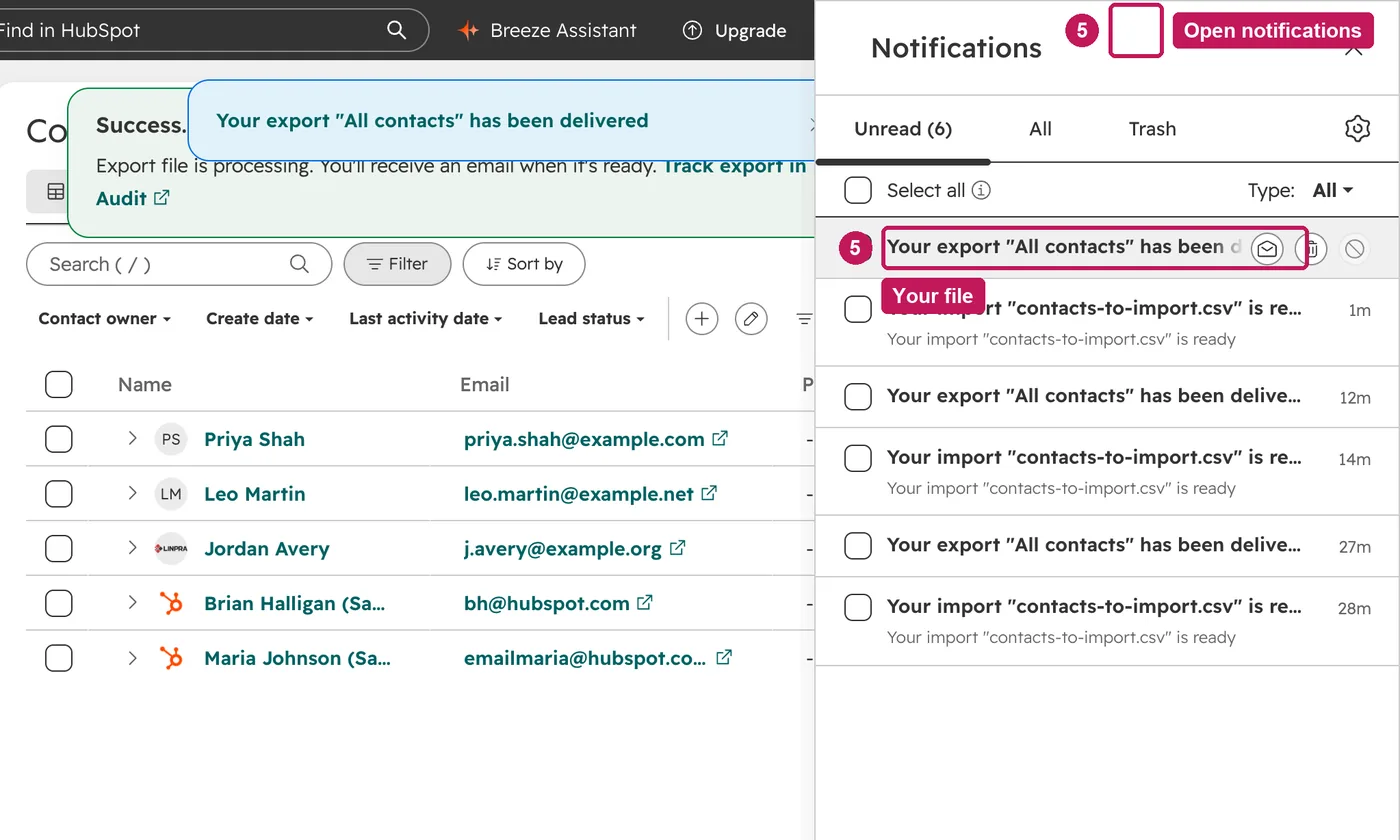This screenshot has width=1400, height=840.
Task: Open external link icon beside j.avery@example.org
Action: coord(677,548)
